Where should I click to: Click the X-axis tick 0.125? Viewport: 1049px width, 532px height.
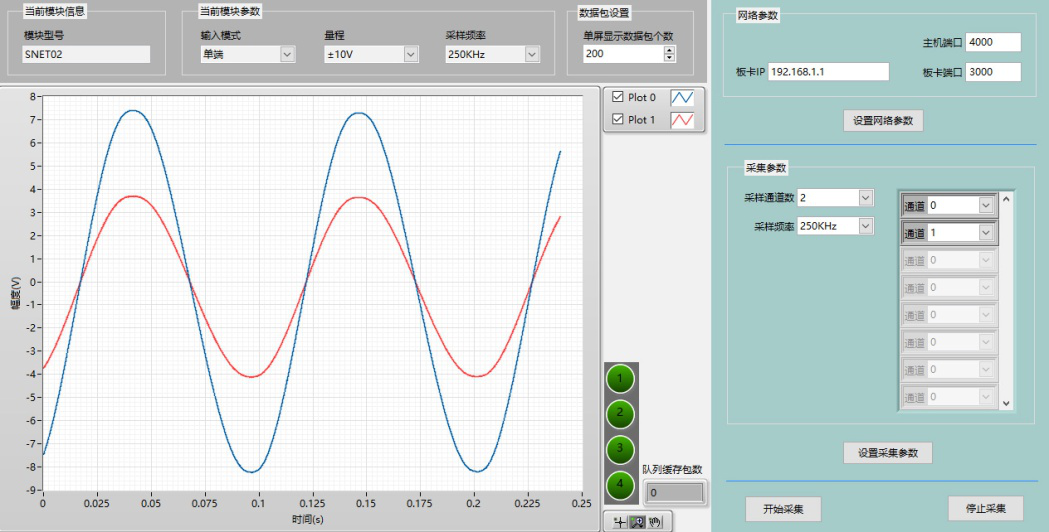[312, 503]
